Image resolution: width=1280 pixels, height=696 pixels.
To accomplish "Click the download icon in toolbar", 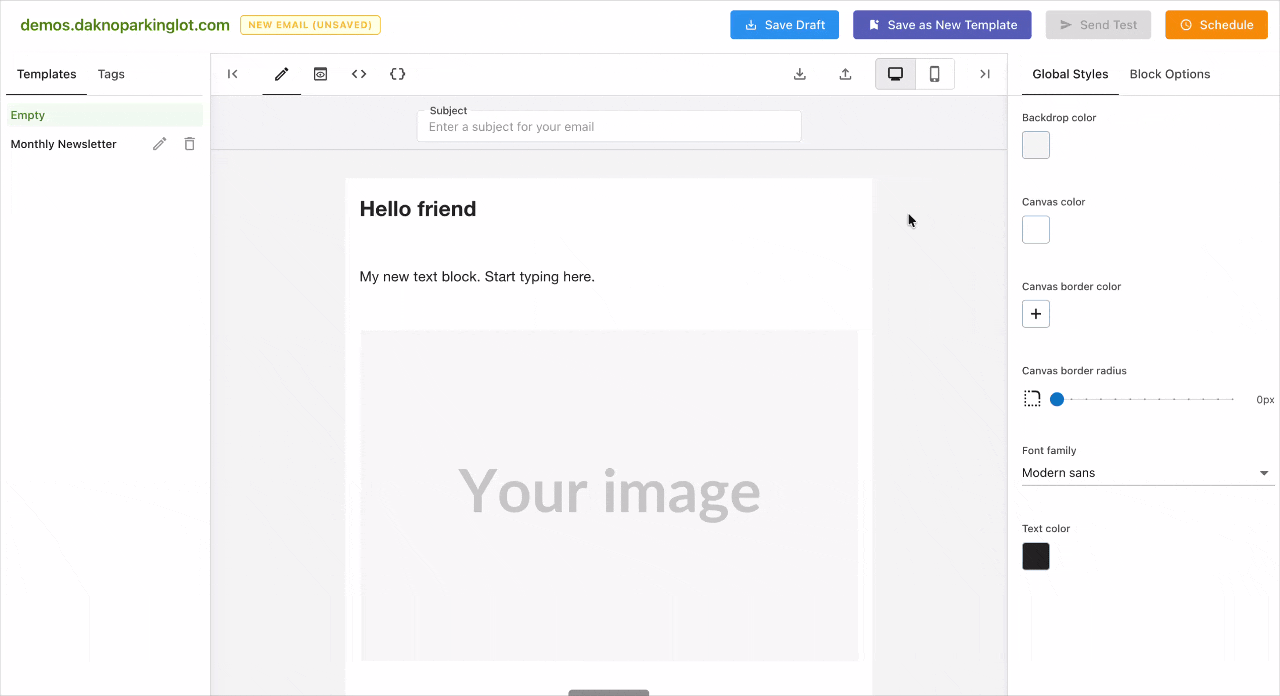I will point(800,74).
